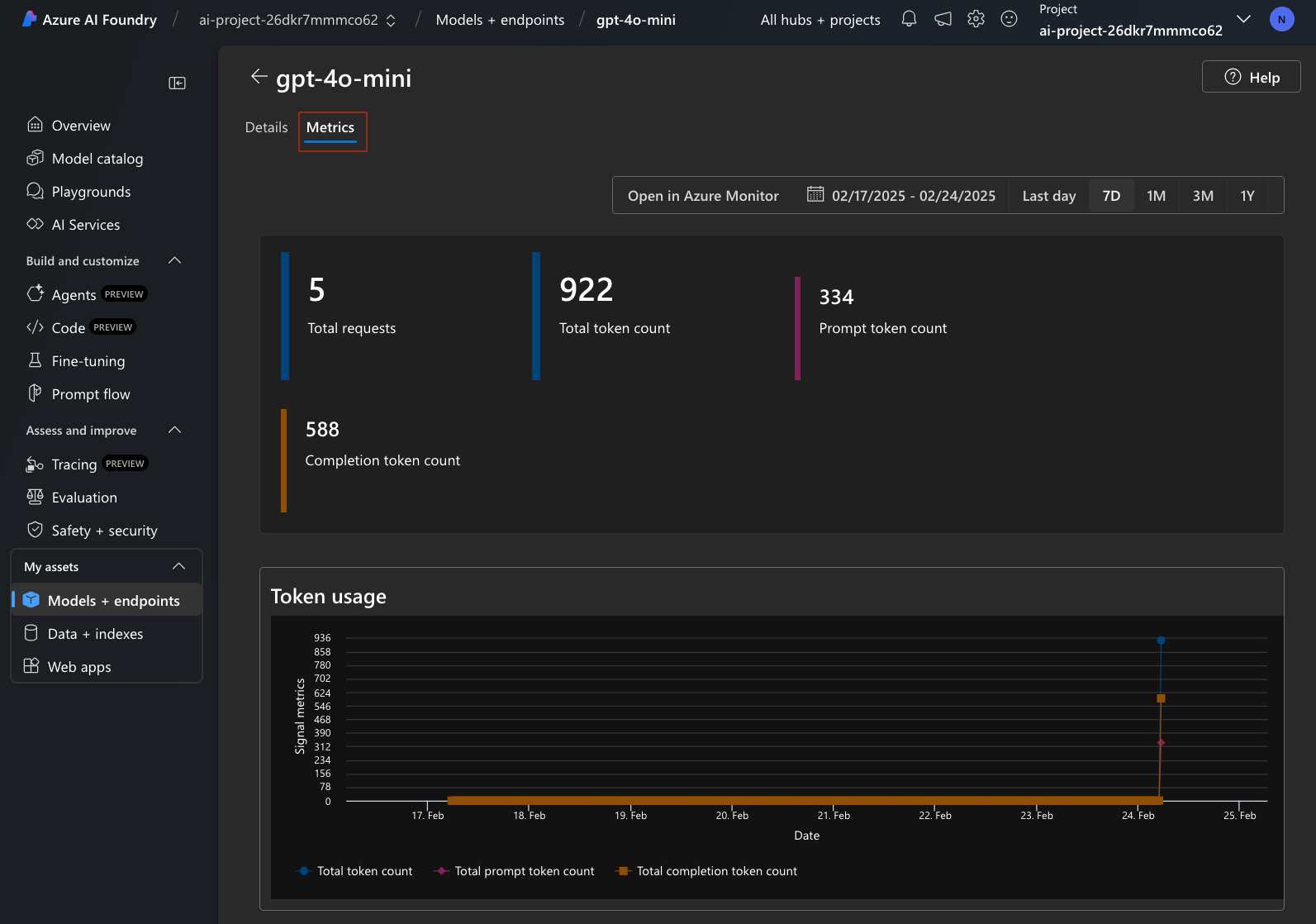Viewport: 1316px width, 924px height.
Task: Toggle Total token count legend entry
Action: 354,871
